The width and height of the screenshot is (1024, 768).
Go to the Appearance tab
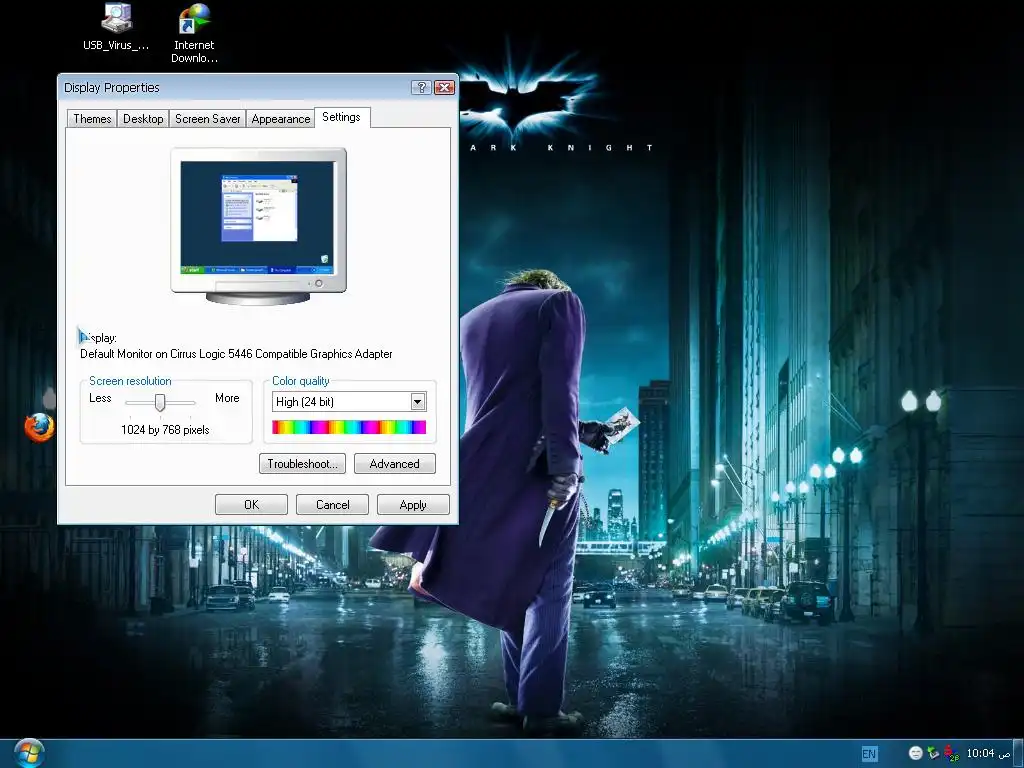point(281,119)
